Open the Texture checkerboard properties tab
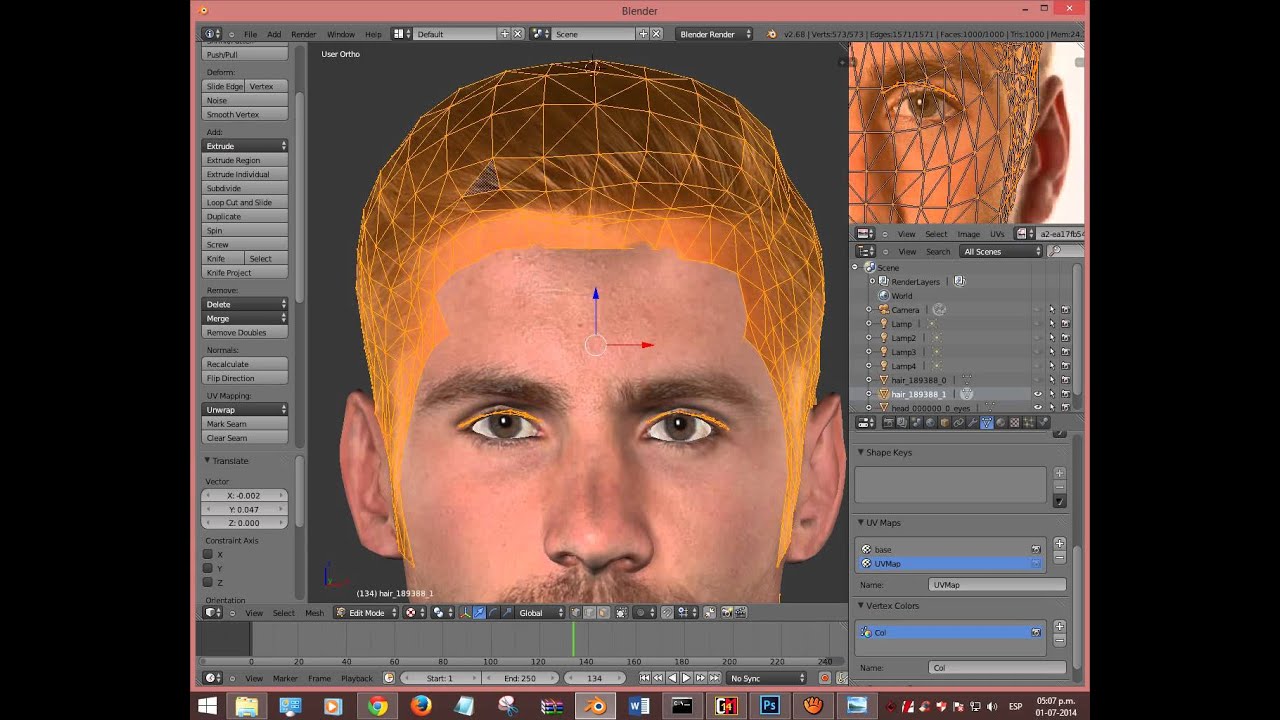Screen dimensions: 1280x720 pyautogui.click(x=1015, y=422)
